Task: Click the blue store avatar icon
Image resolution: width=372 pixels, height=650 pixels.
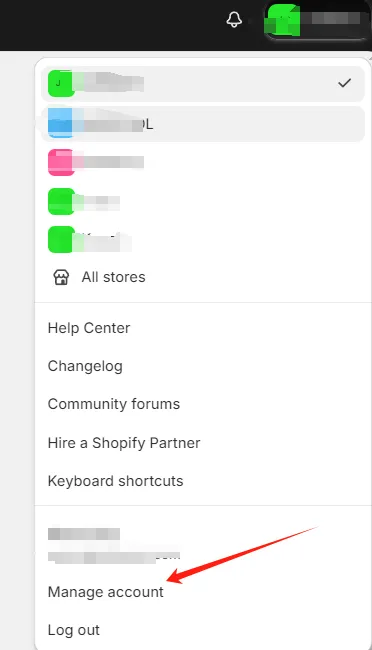Action: (61, 123)
